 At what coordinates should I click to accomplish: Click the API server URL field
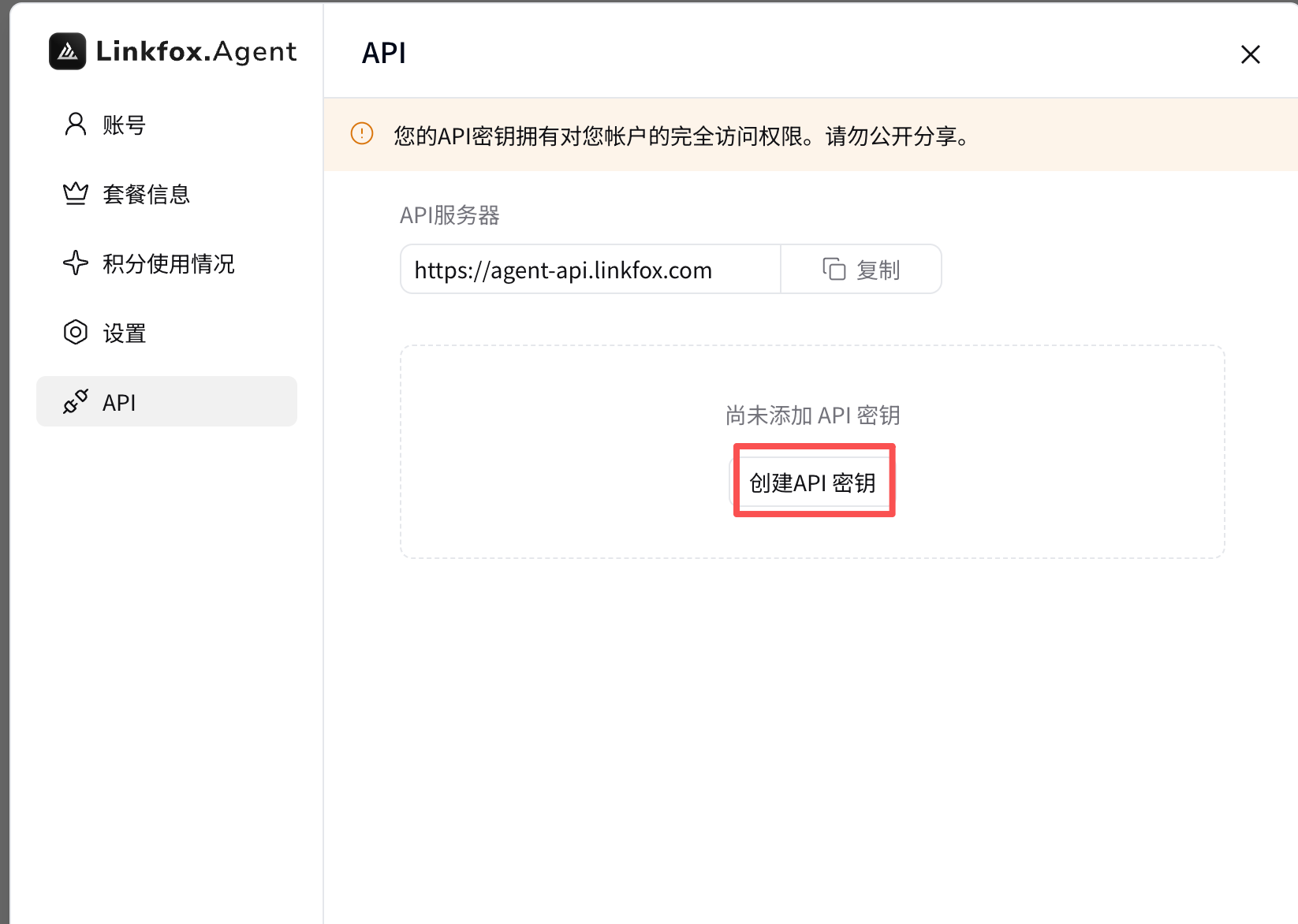point(591,270)
